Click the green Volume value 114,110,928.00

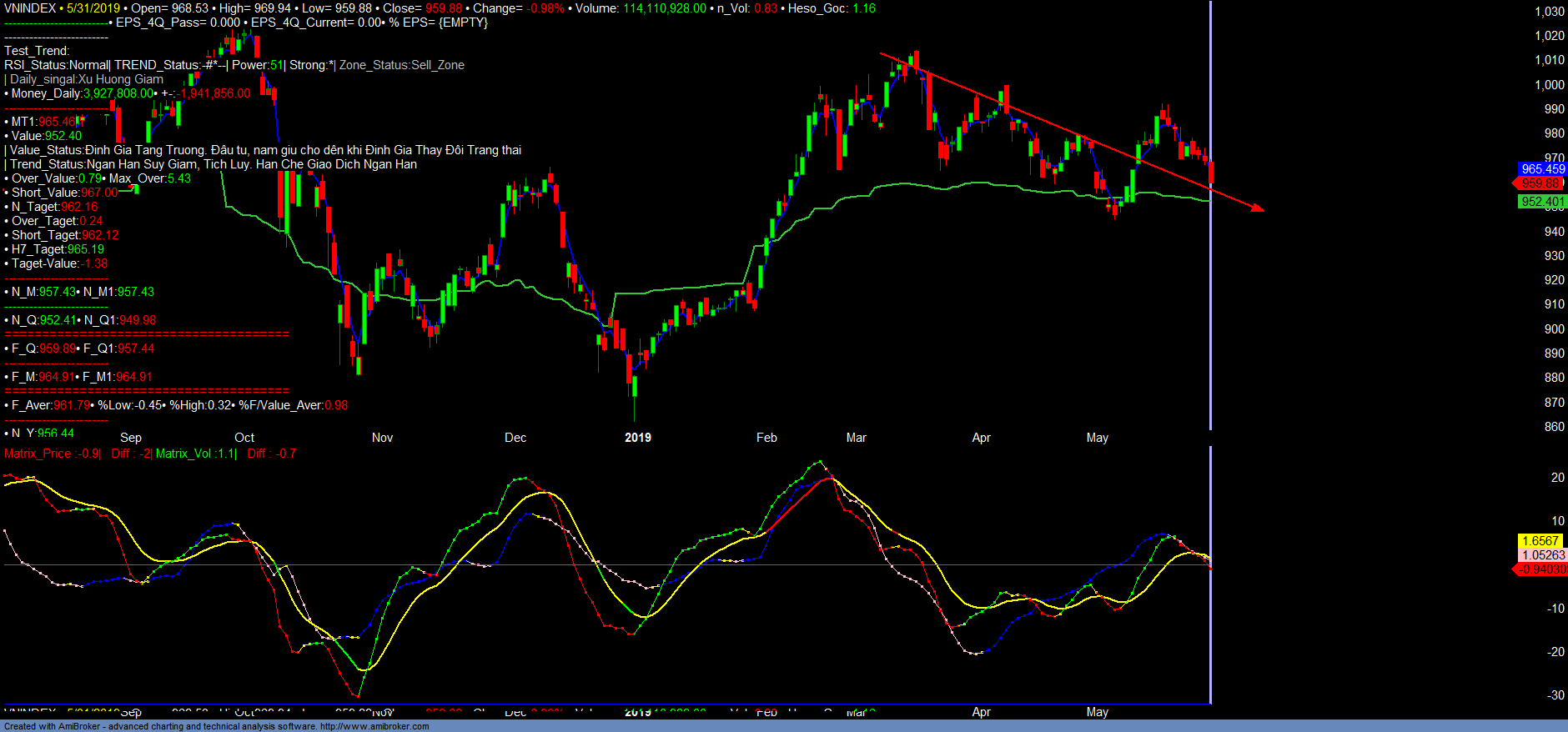pyautogui.click(x=664, y=8)
